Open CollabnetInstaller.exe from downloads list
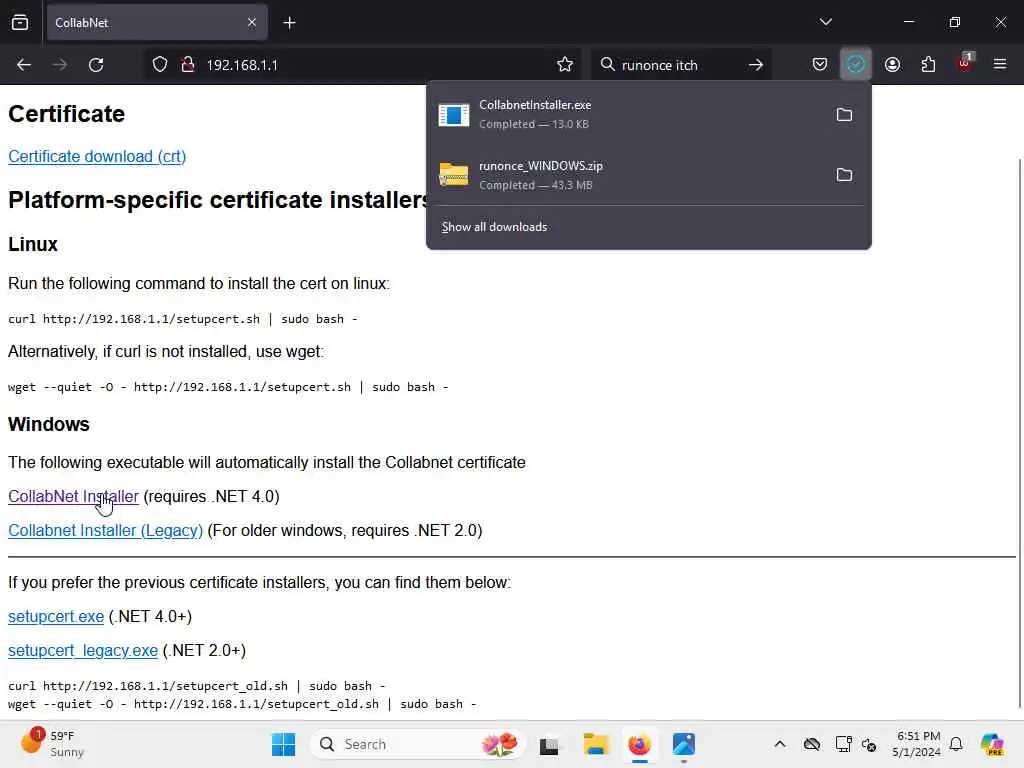Image resolution: width=1024 pixels, height=768 pixels. click(627, 114)
